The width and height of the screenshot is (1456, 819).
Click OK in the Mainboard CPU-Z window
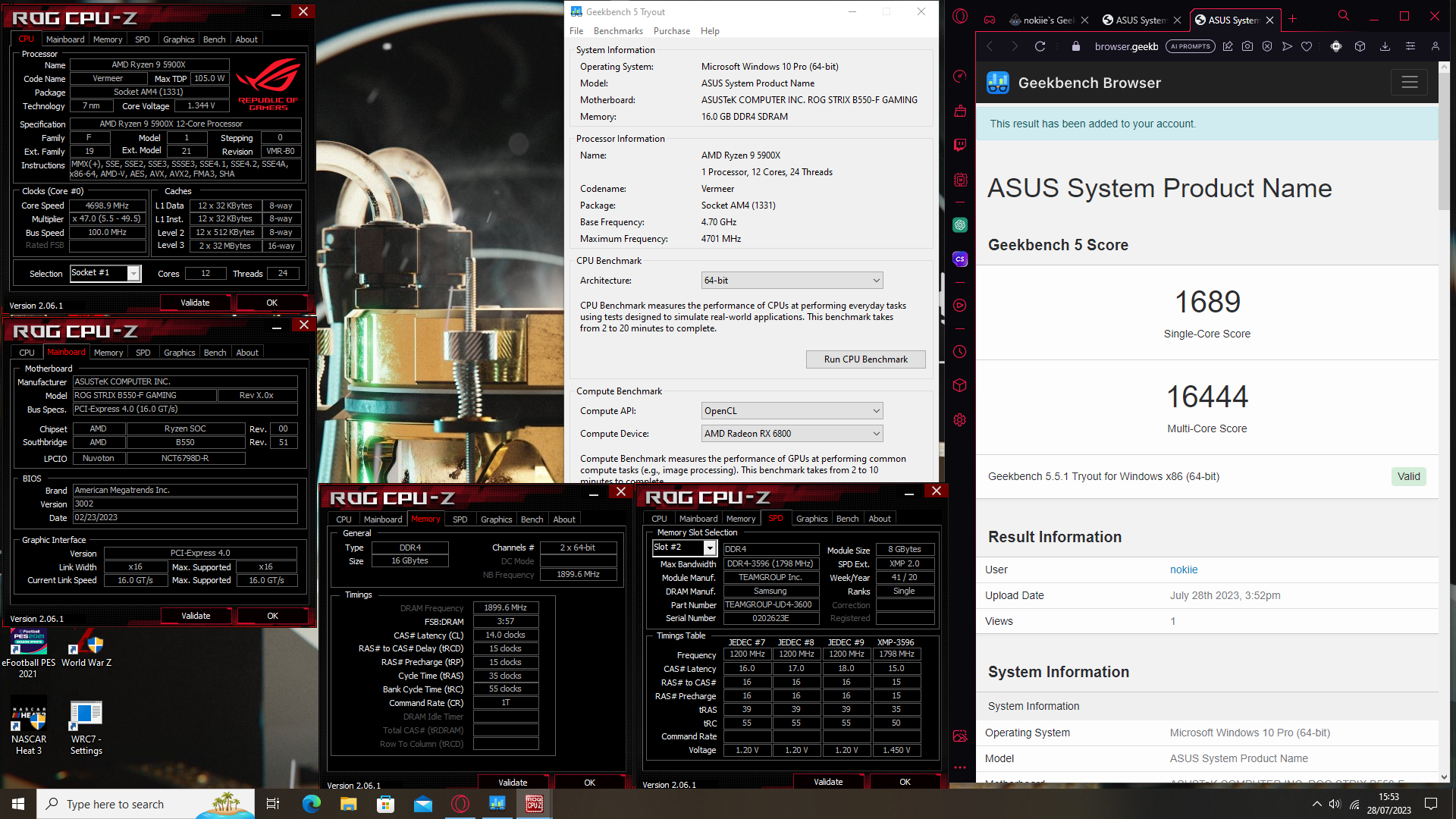272,616
